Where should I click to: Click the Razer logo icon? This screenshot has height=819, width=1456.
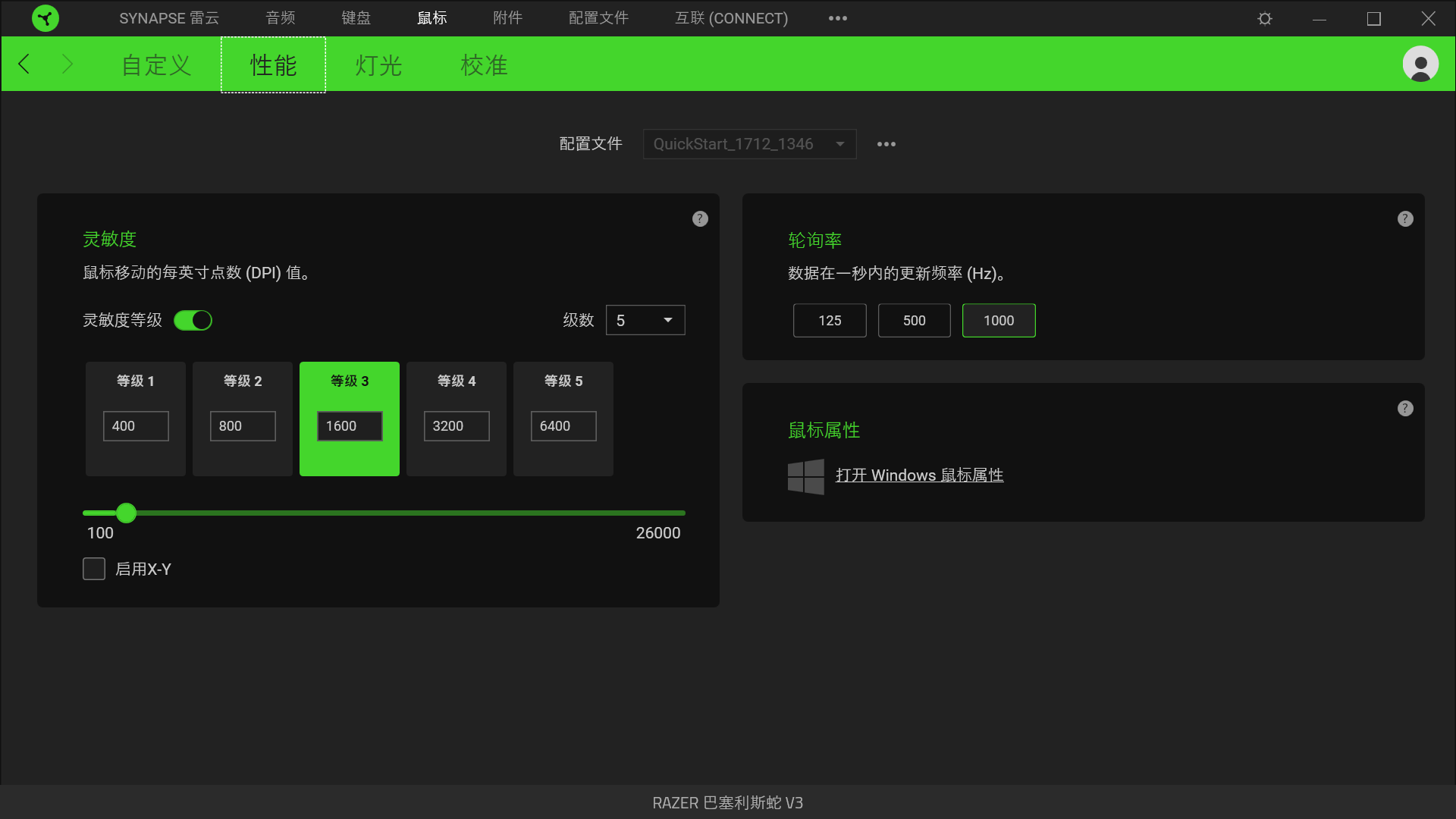(x=45, y=17)
